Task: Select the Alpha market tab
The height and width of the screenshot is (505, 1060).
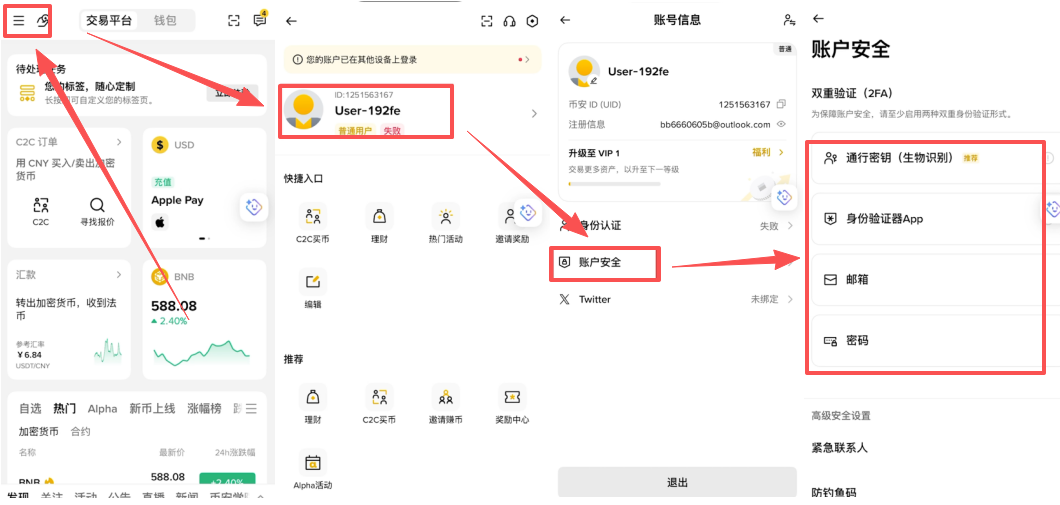Action: tap(102, 408)
